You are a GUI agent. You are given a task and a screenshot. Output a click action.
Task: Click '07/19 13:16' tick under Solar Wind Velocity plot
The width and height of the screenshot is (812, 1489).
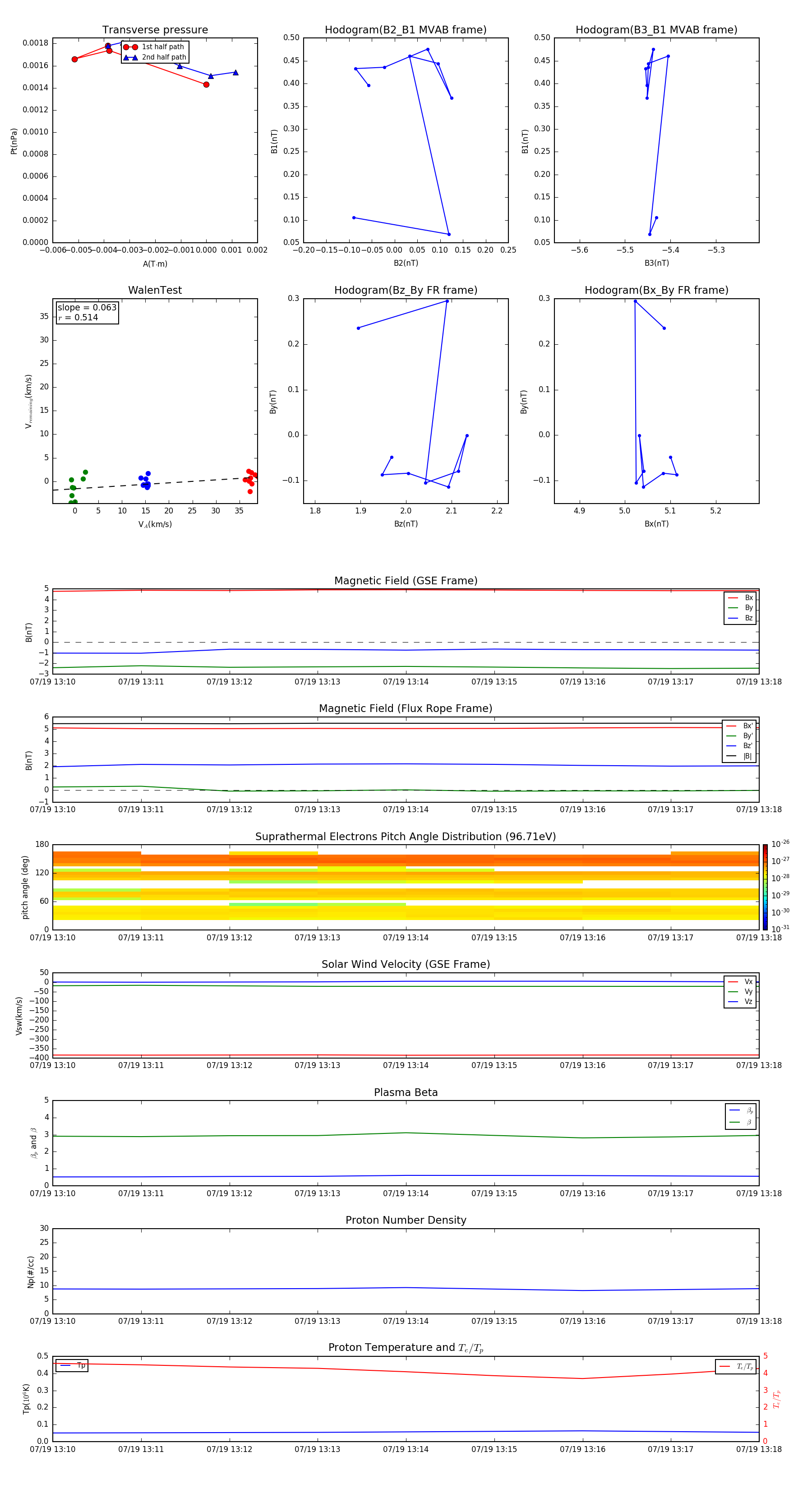tap(582, 1065)
